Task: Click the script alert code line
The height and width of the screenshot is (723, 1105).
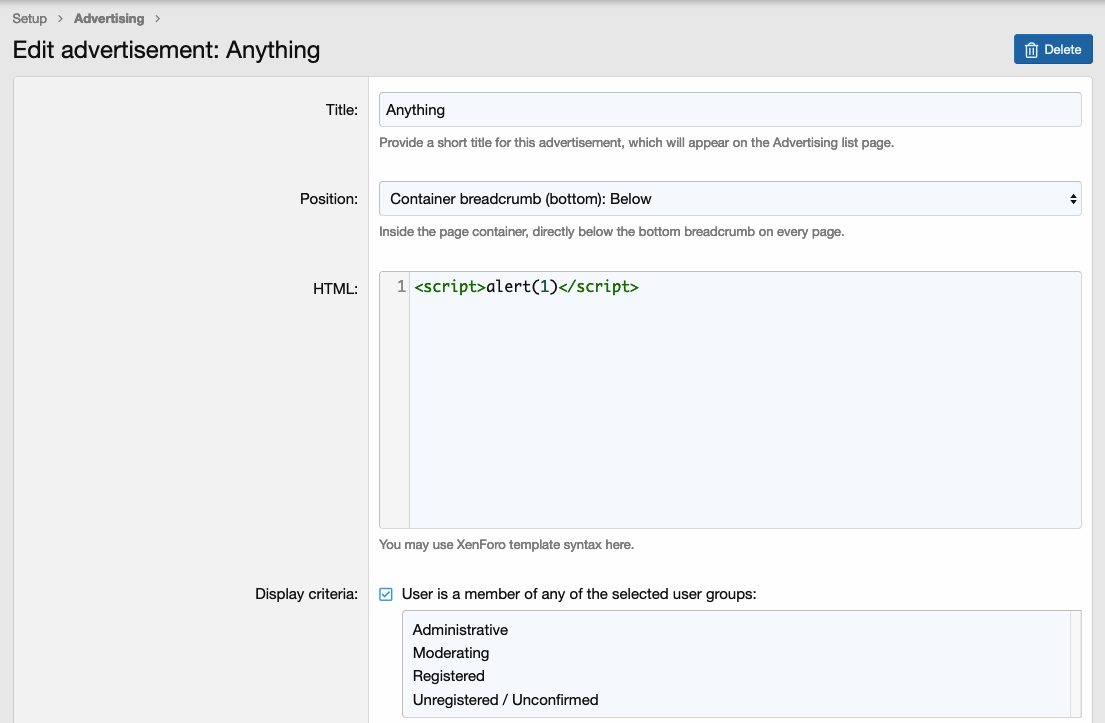Action: tap(526, 286)
